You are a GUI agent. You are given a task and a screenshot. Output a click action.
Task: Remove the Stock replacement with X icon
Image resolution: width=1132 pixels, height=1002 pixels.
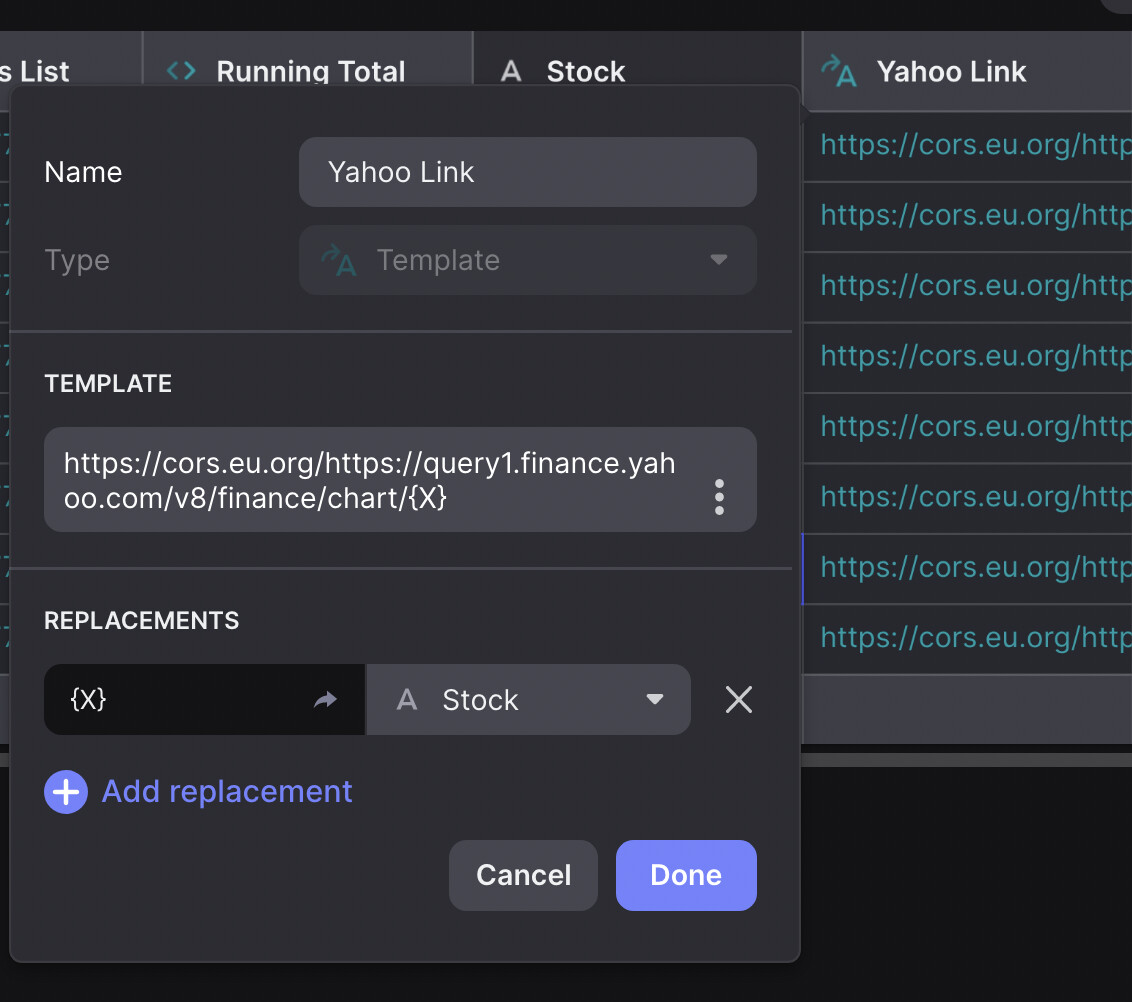point(739,700)
